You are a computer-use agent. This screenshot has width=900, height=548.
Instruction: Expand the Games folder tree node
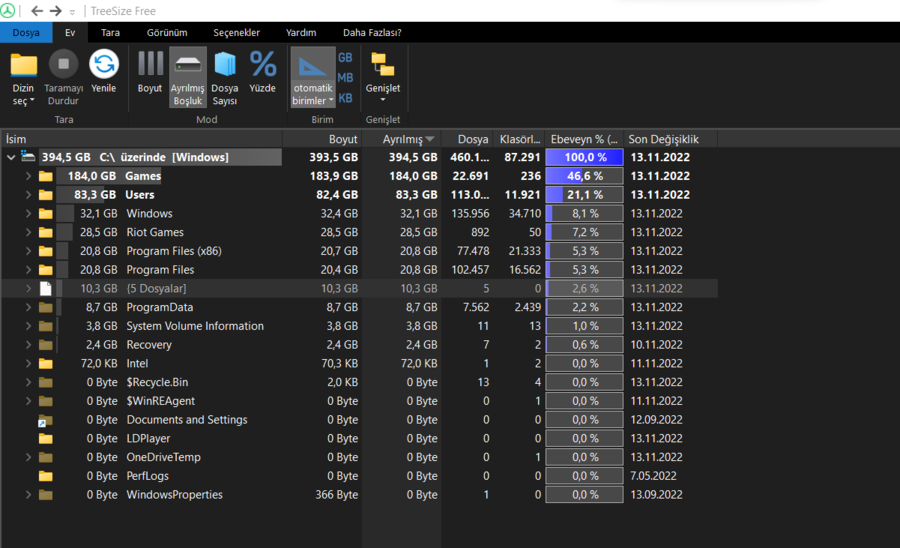28,176
